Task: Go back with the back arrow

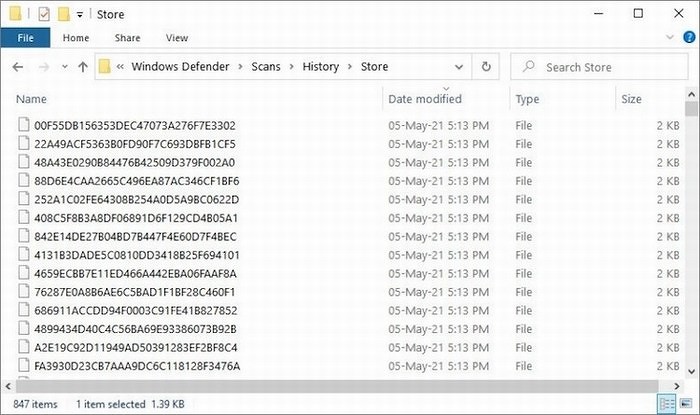Action: pos(18,67)
